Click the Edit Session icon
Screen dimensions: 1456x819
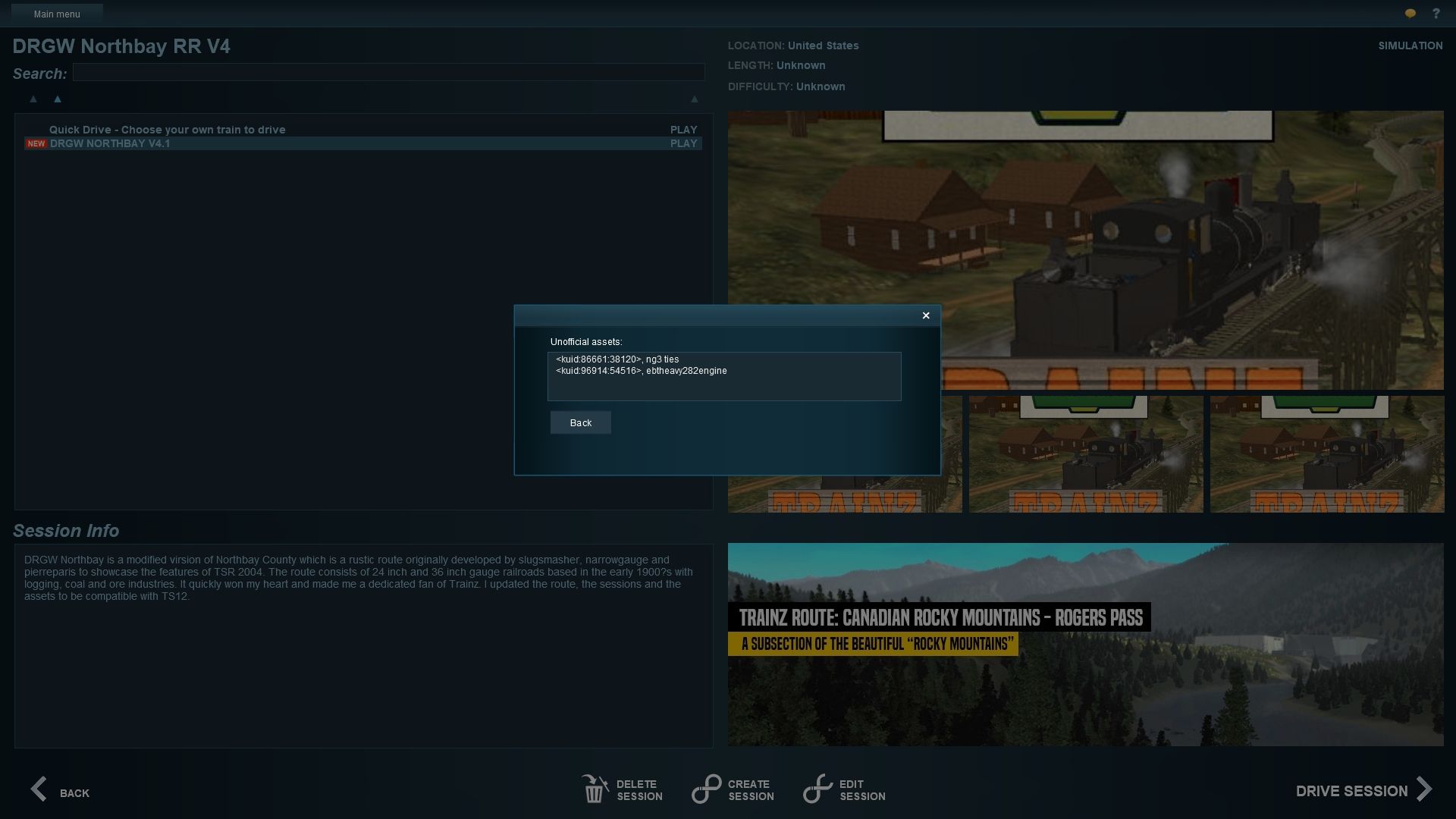click(817, 789)
